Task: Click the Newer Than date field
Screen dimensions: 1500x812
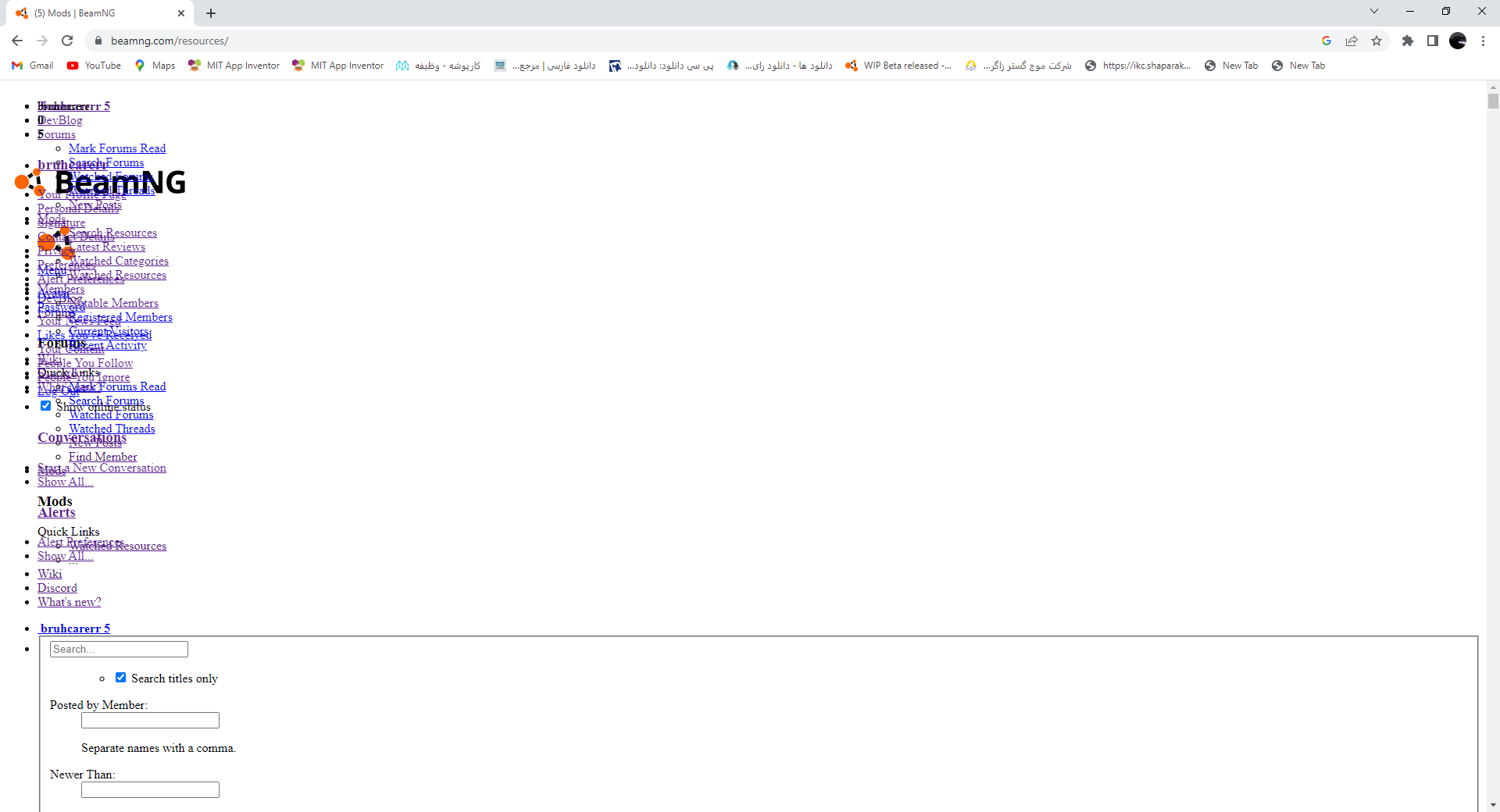Action: pos(150,789)
